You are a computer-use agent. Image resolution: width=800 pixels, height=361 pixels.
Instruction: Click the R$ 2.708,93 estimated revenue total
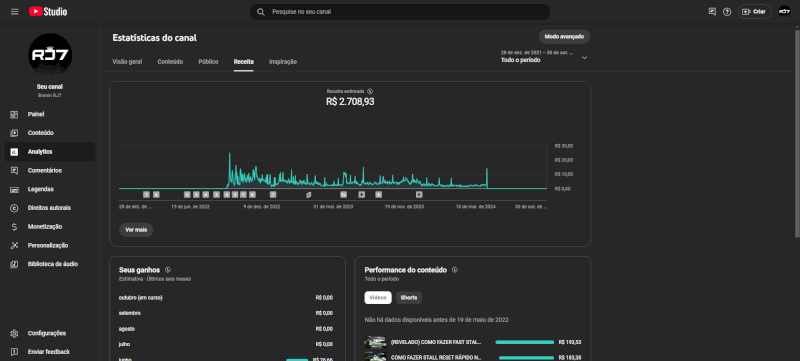point(350,102)
